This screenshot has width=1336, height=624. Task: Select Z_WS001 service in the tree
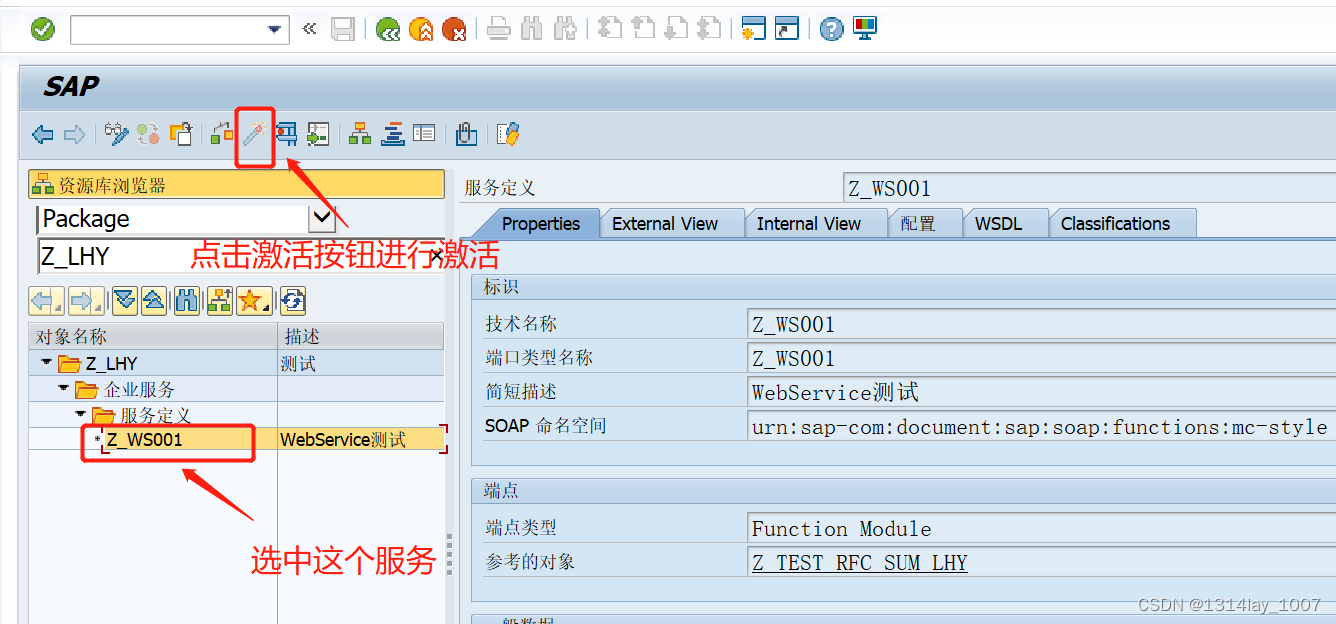(145, 440)
